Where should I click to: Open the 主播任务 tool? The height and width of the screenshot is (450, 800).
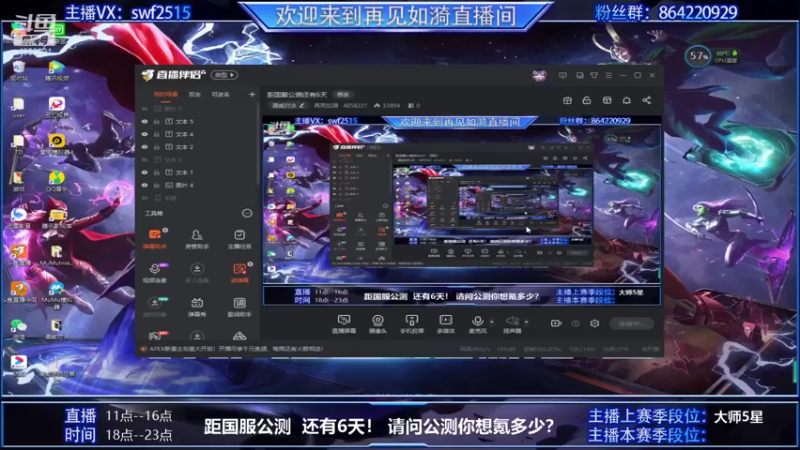(x=239, y=239)
